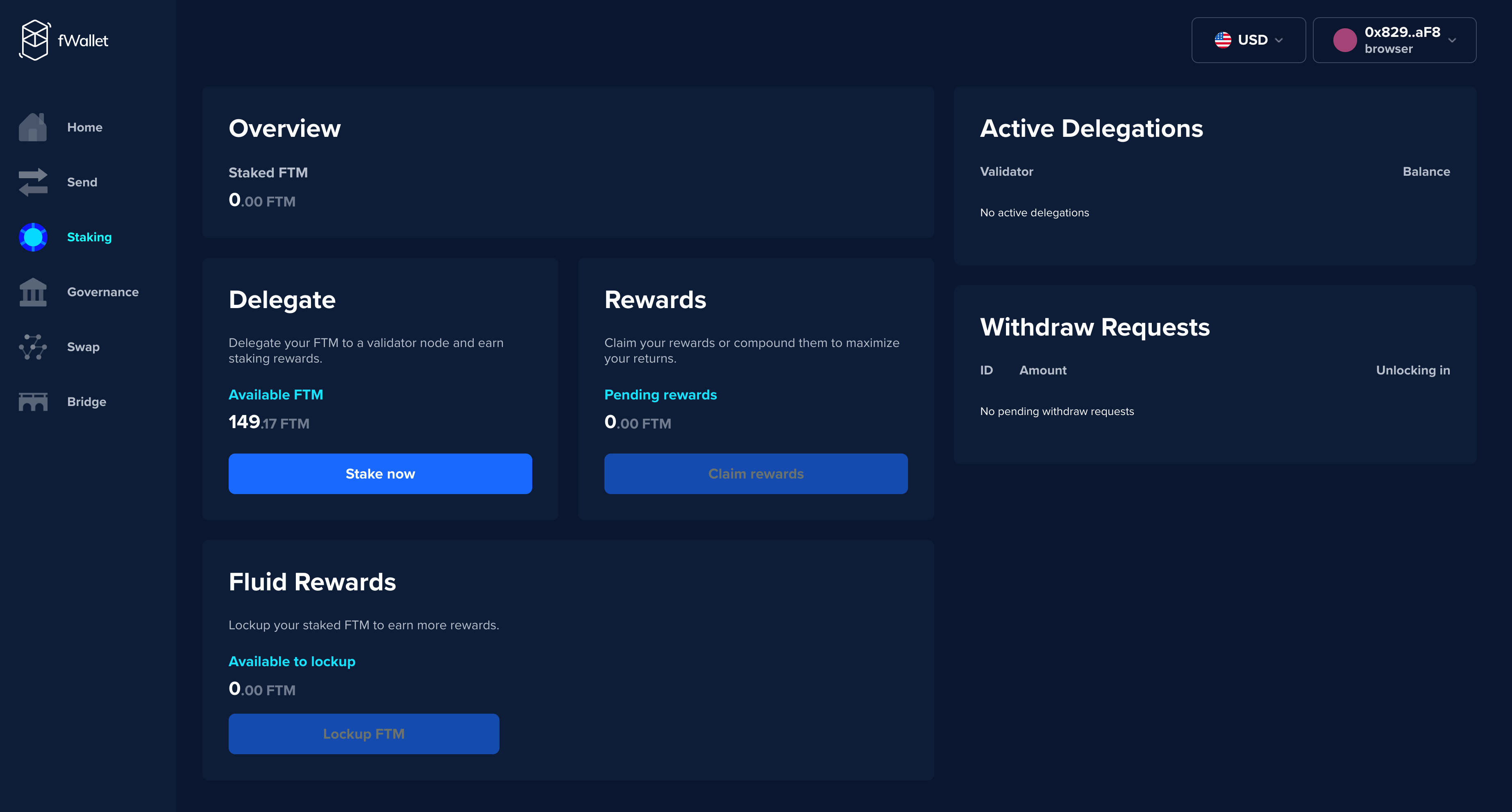Click the fWallet logo icon
The height and width of the screenshot is (812, 1512).
35,40
